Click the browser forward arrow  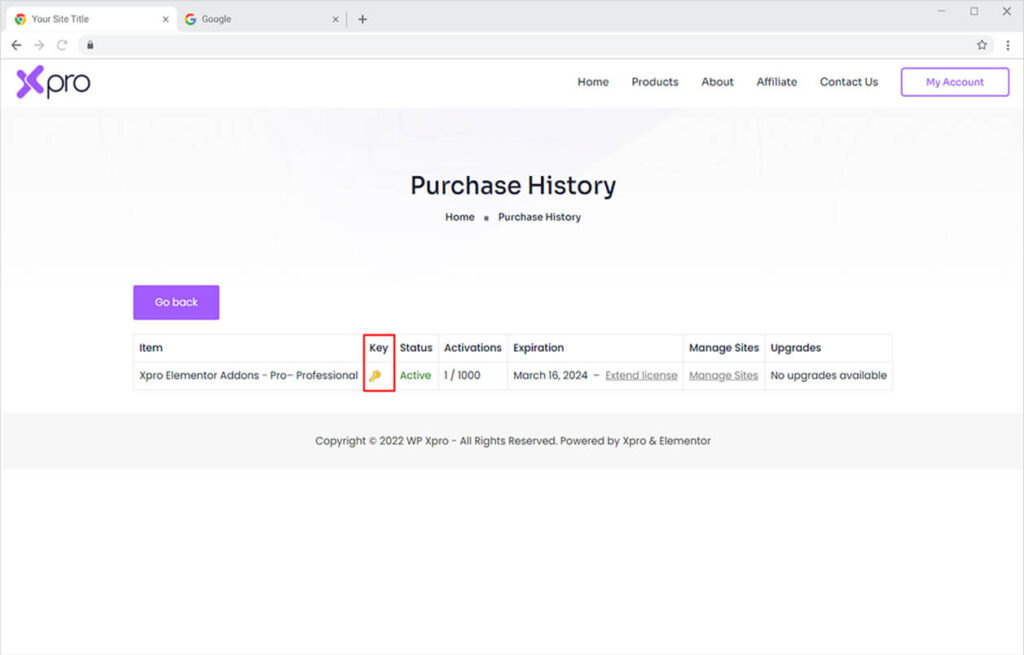coord(39,45)
